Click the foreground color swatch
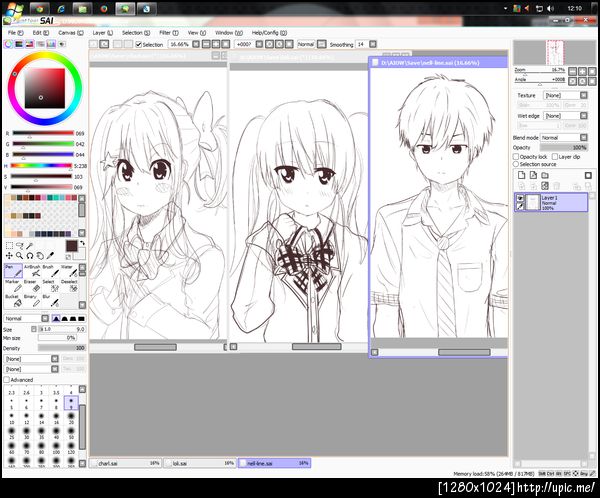 (72, 246)
